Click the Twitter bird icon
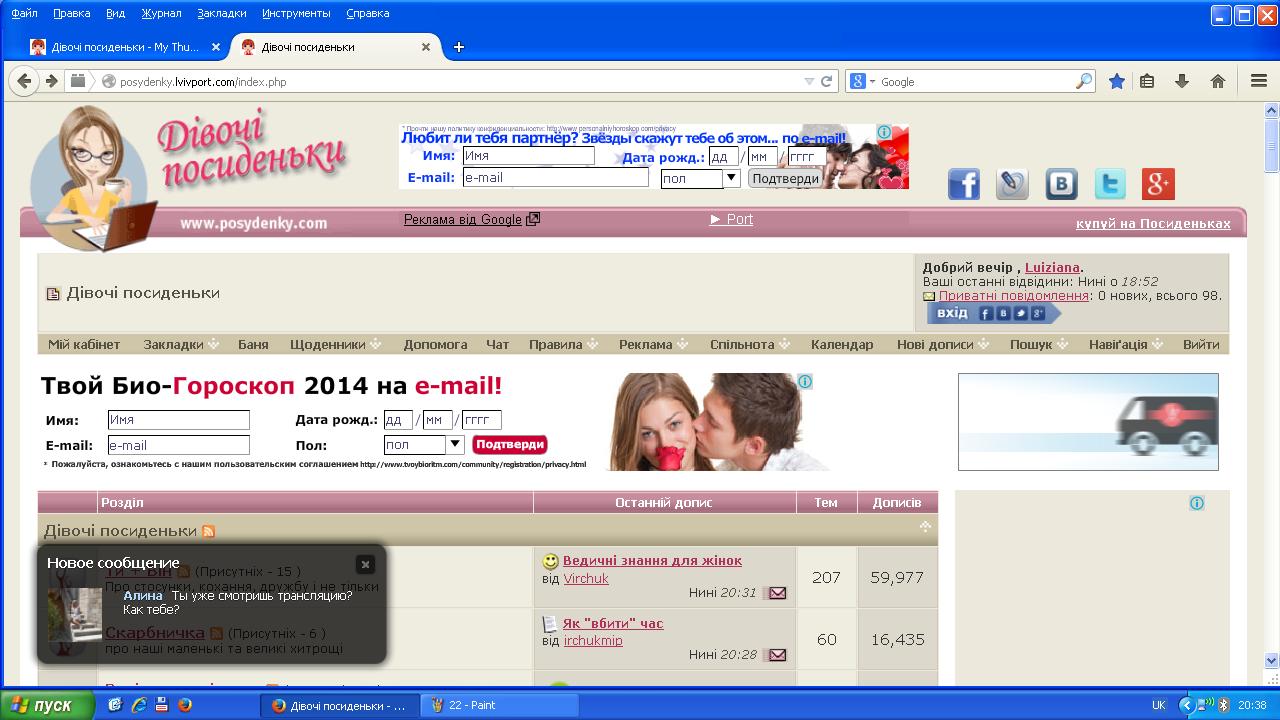1280x720 pixels. (1110, 184)
